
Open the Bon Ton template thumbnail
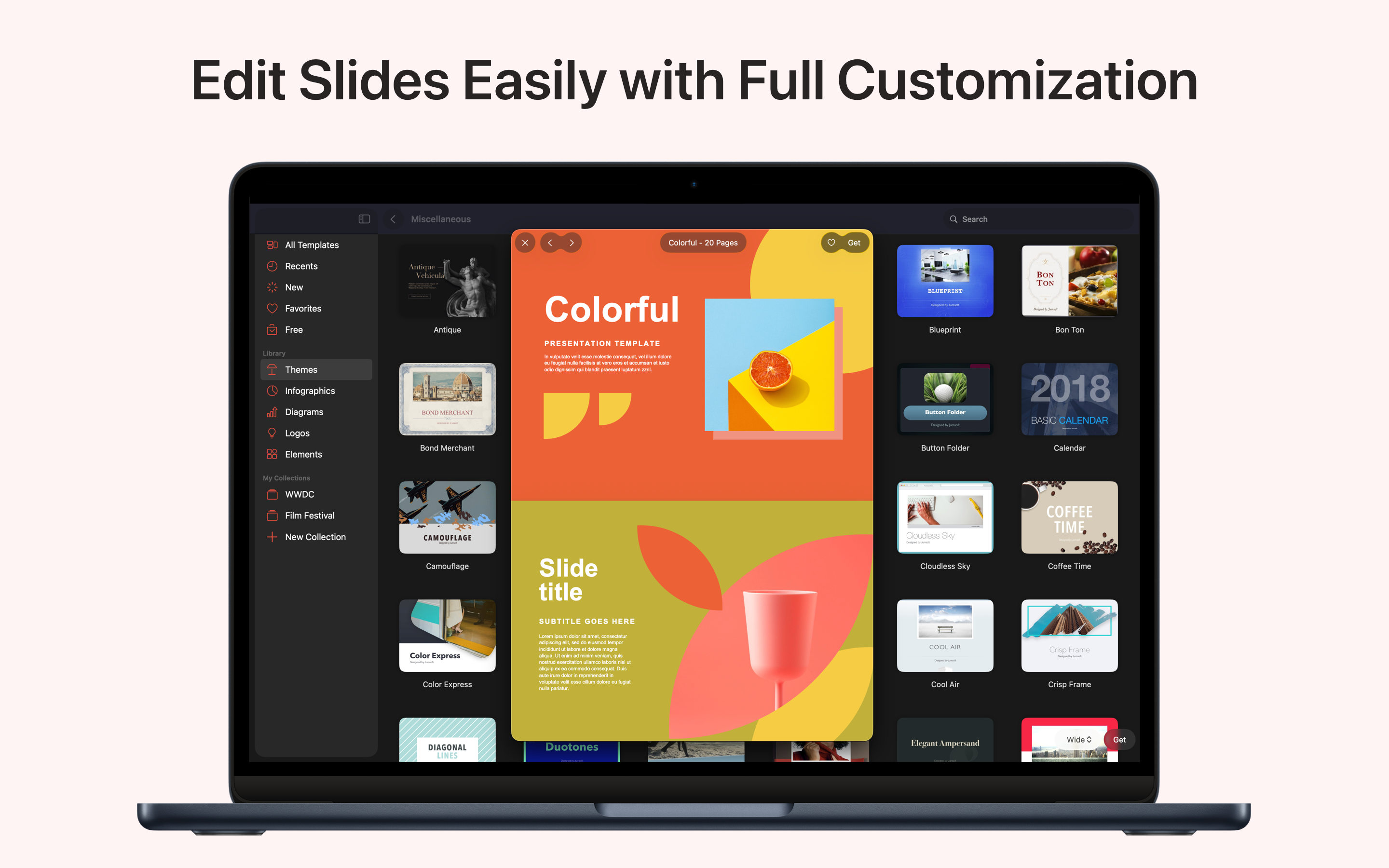point(1069,281)
